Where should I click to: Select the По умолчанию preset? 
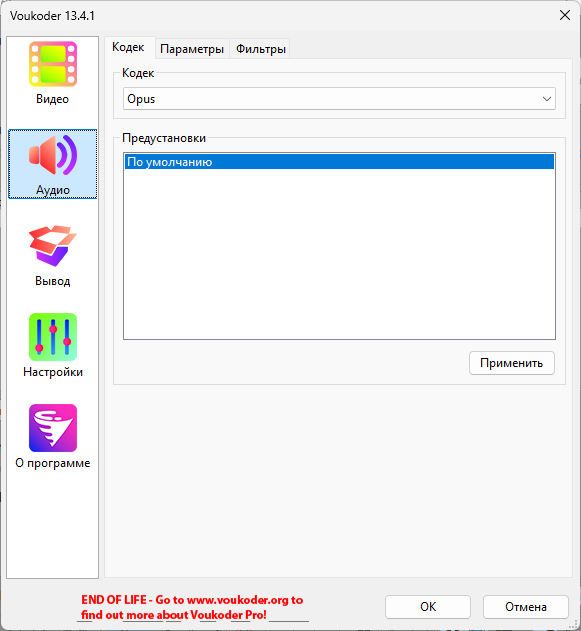[x=339, y=162]
